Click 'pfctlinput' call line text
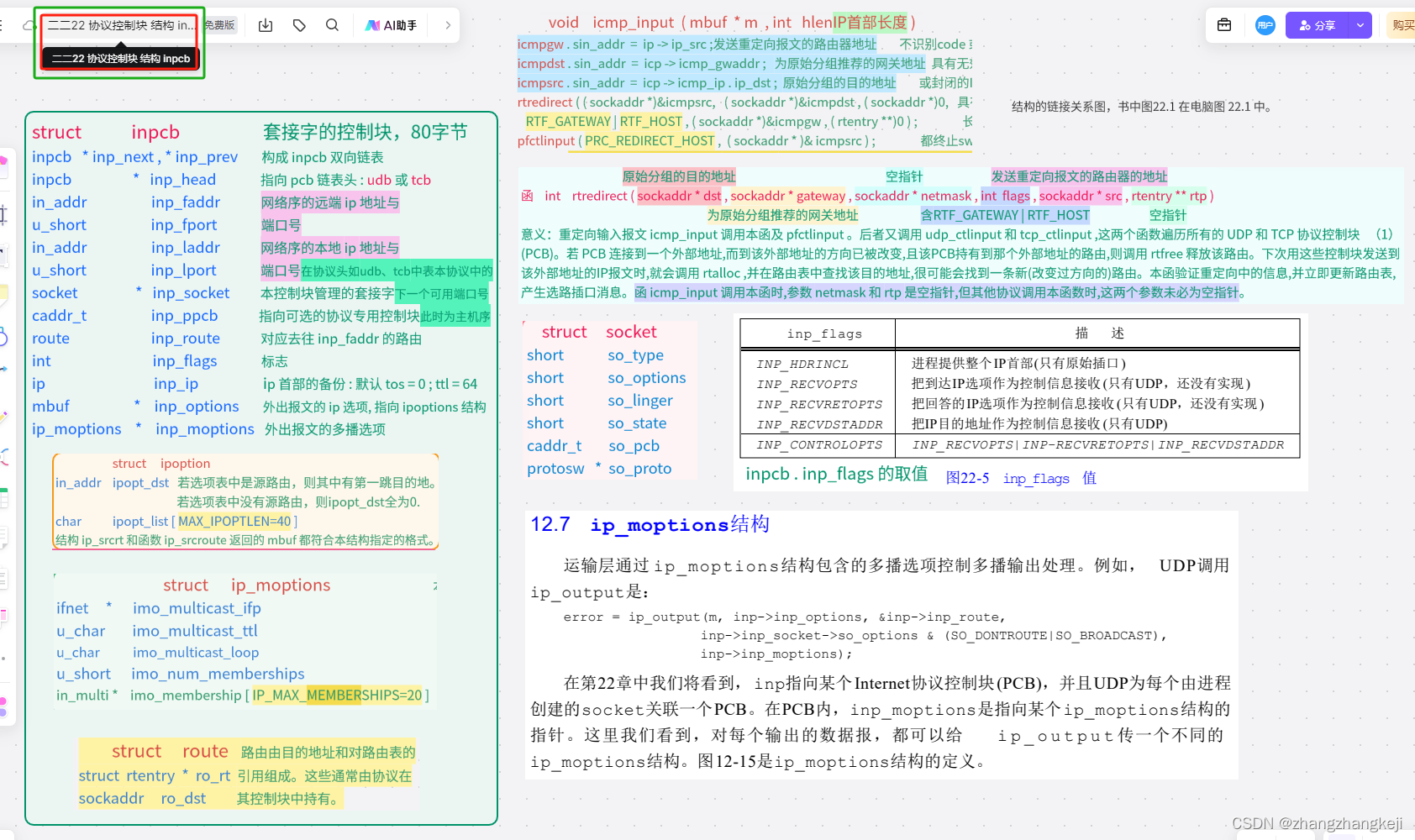 coord(697,141)
